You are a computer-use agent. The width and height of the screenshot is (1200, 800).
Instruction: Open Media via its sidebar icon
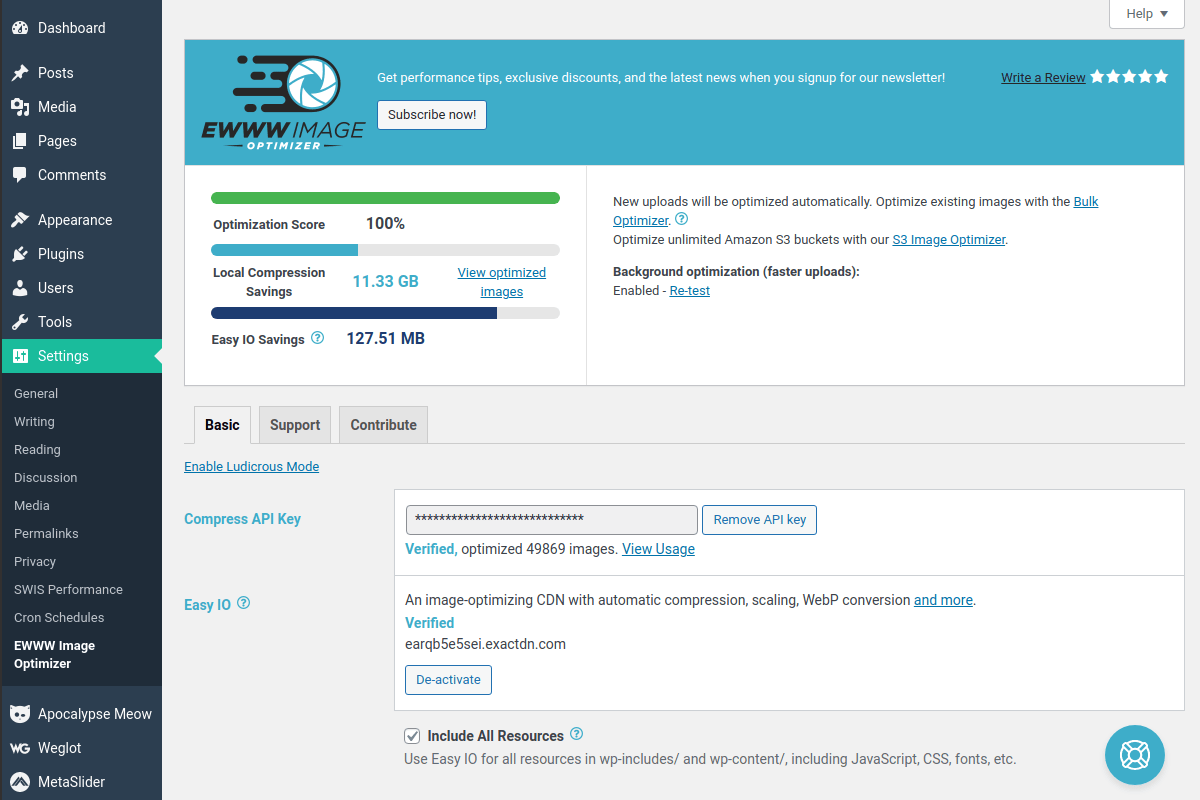pyautogui.click(x=20, y=107)
